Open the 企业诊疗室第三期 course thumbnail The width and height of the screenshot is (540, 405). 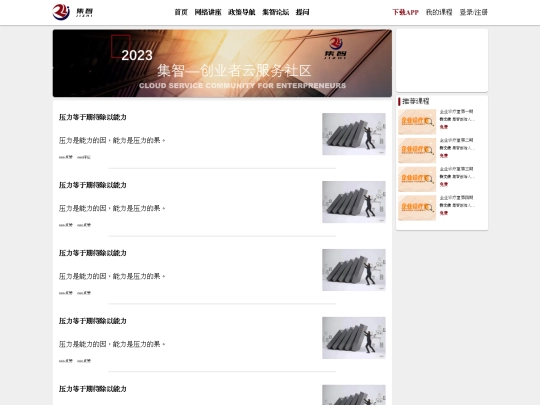click(417, 179)
